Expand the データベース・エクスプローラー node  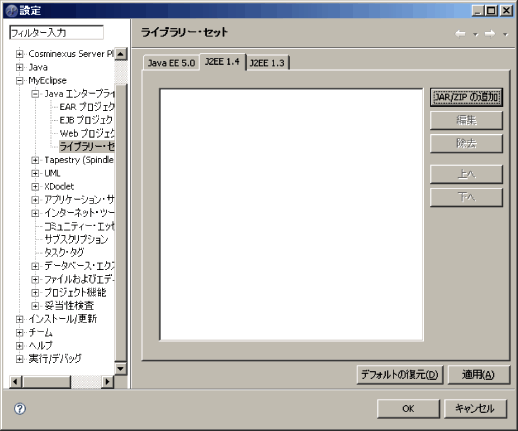click(x=35, y=266)
